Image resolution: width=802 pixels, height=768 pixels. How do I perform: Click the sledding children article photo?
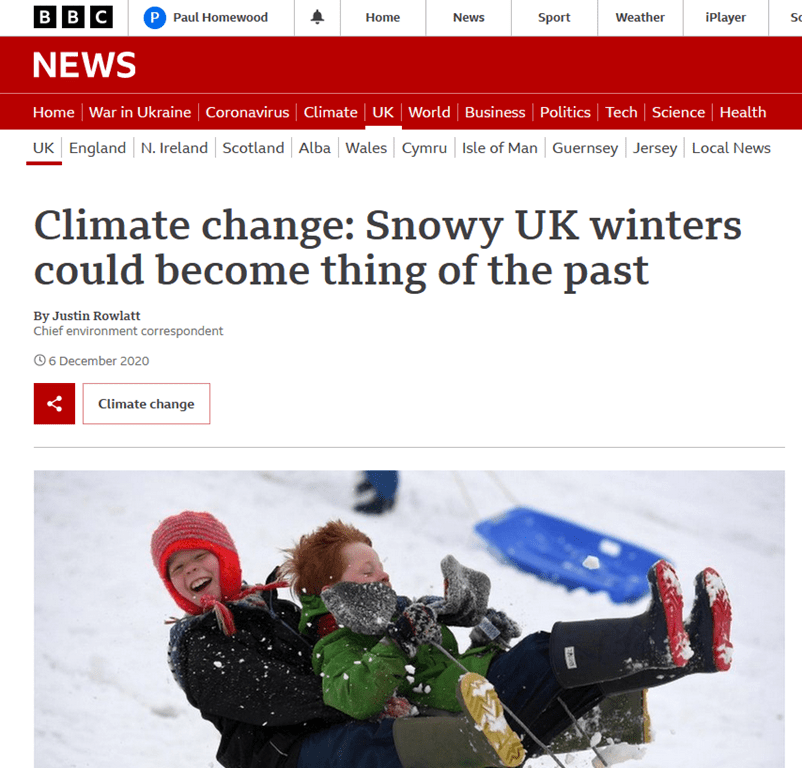pos(409,619)
